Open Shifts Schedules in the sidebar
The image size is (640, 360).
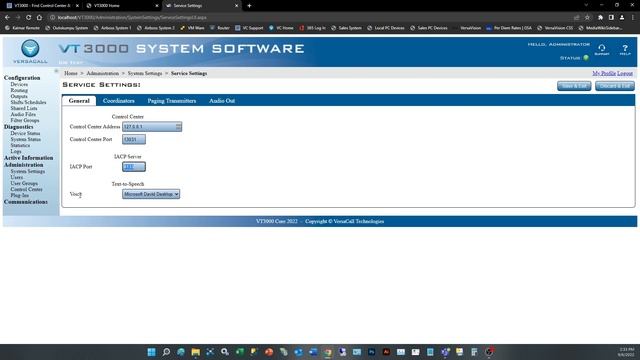click(x=28, y=102)
